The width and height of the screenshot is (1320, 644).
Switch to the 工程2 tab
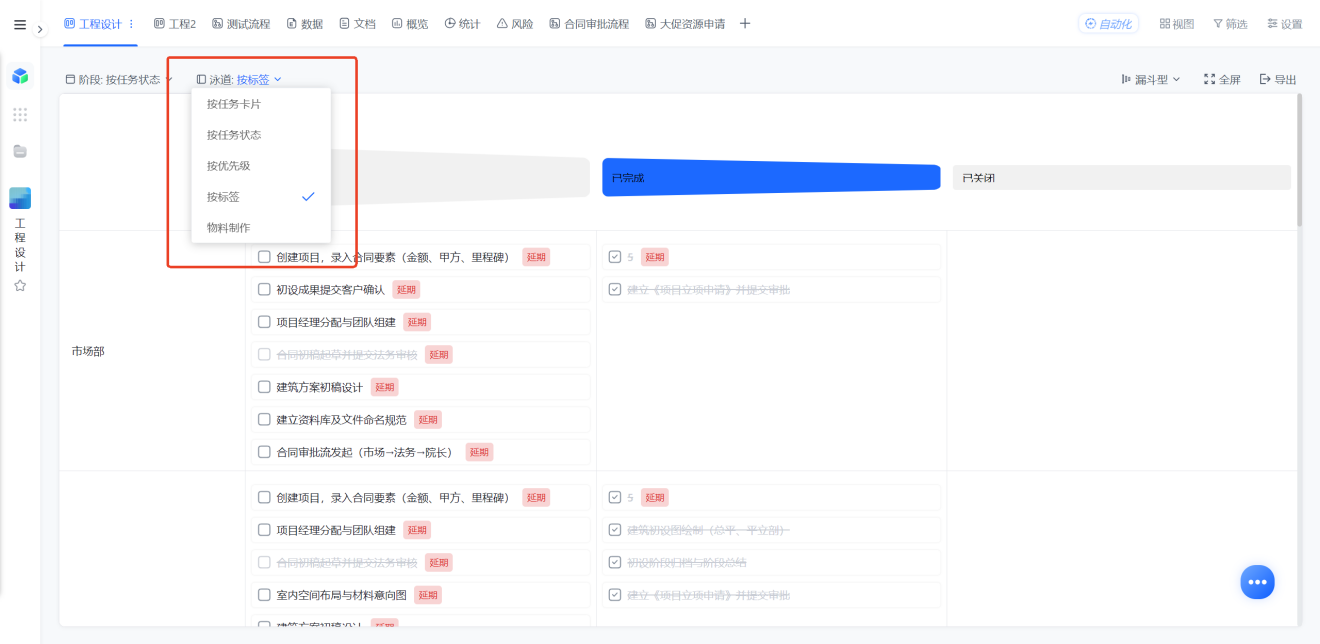pos(175,24)
